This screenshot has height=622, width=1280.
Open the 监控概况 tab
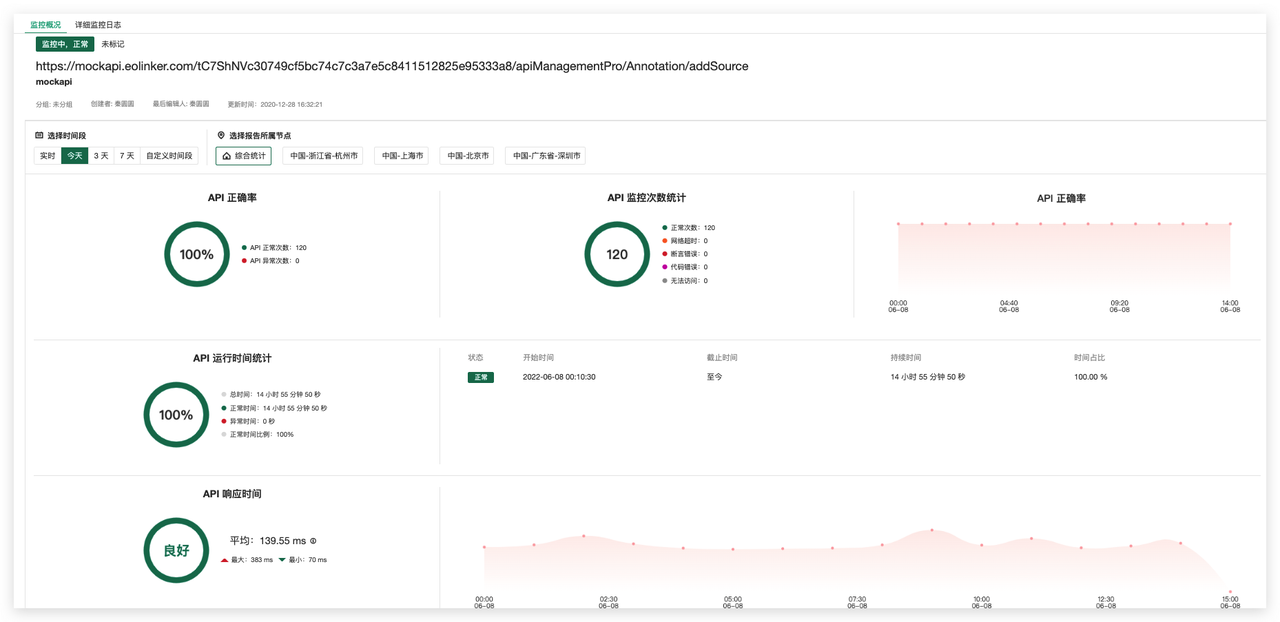pyautogui.click(x=45, y=25)
